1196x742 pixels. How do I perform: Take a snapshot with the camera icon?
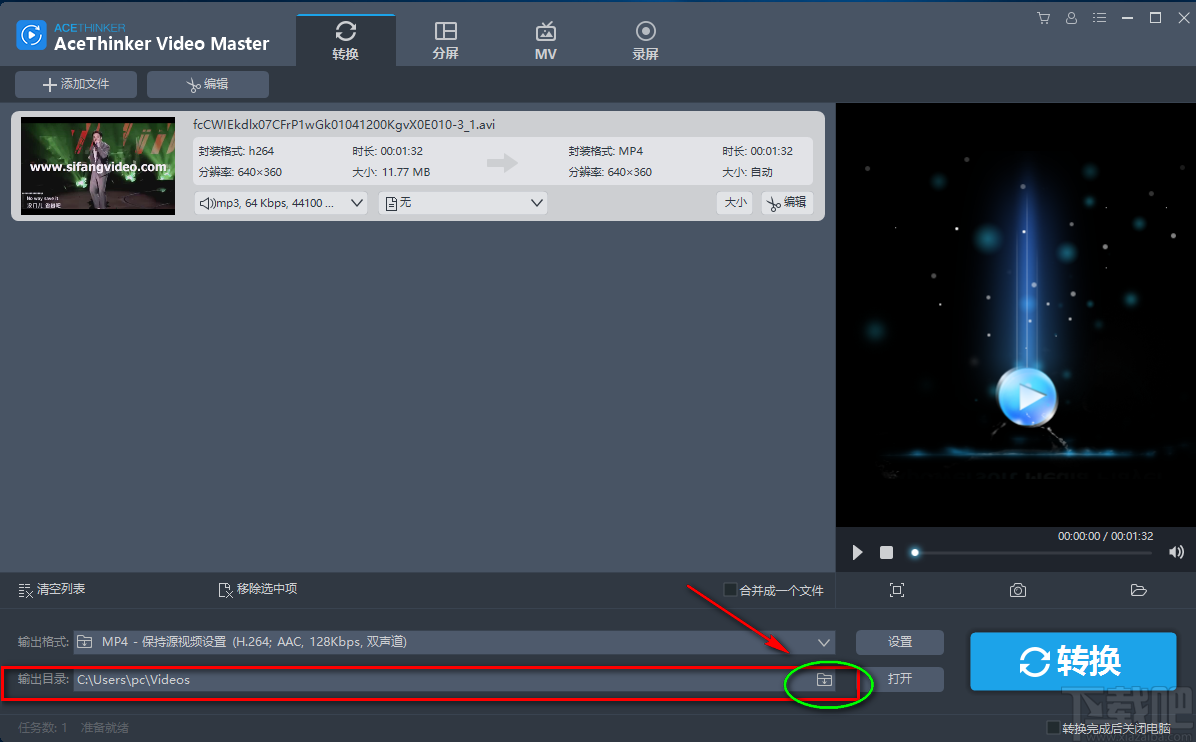click(x=1017, y=590)
